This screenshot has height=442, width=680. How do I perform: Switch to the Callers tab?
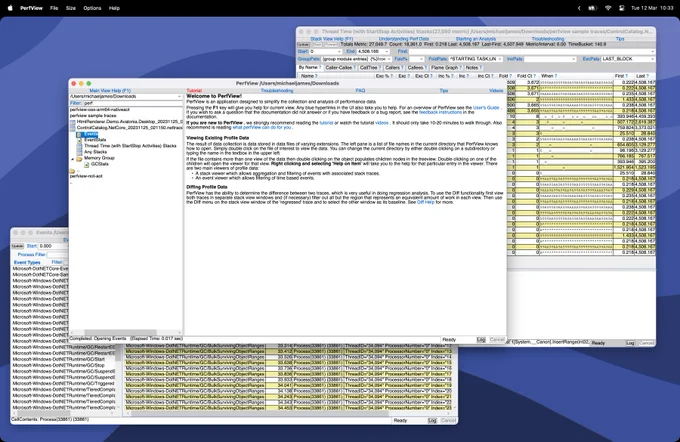pyautogui.click(x=394, y=68)
